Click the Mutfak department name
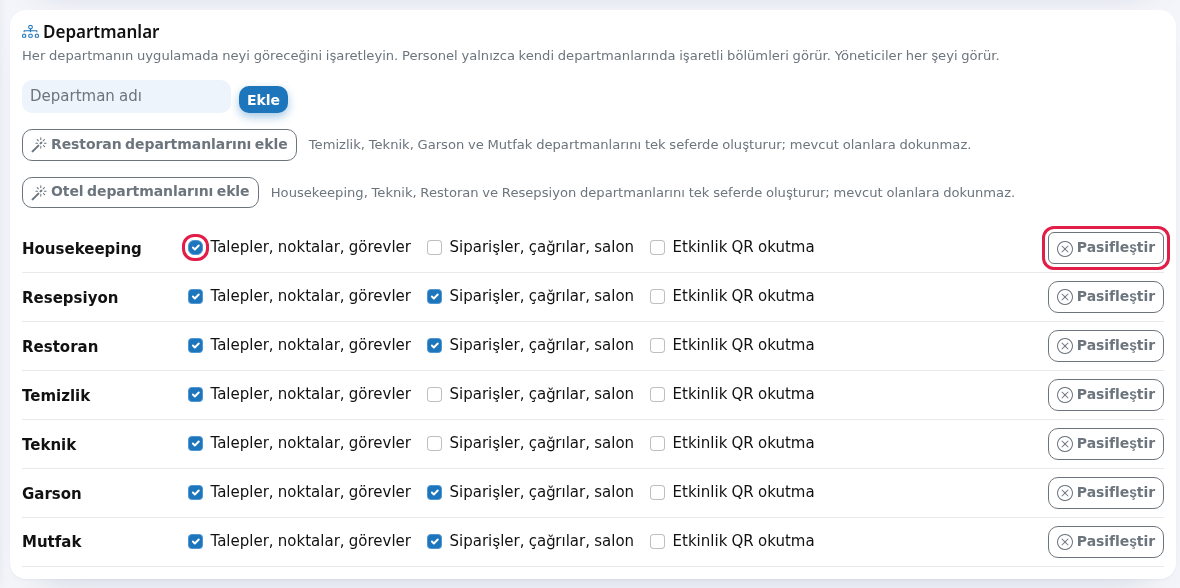The image size is (1180, 588). coord(52,541)
